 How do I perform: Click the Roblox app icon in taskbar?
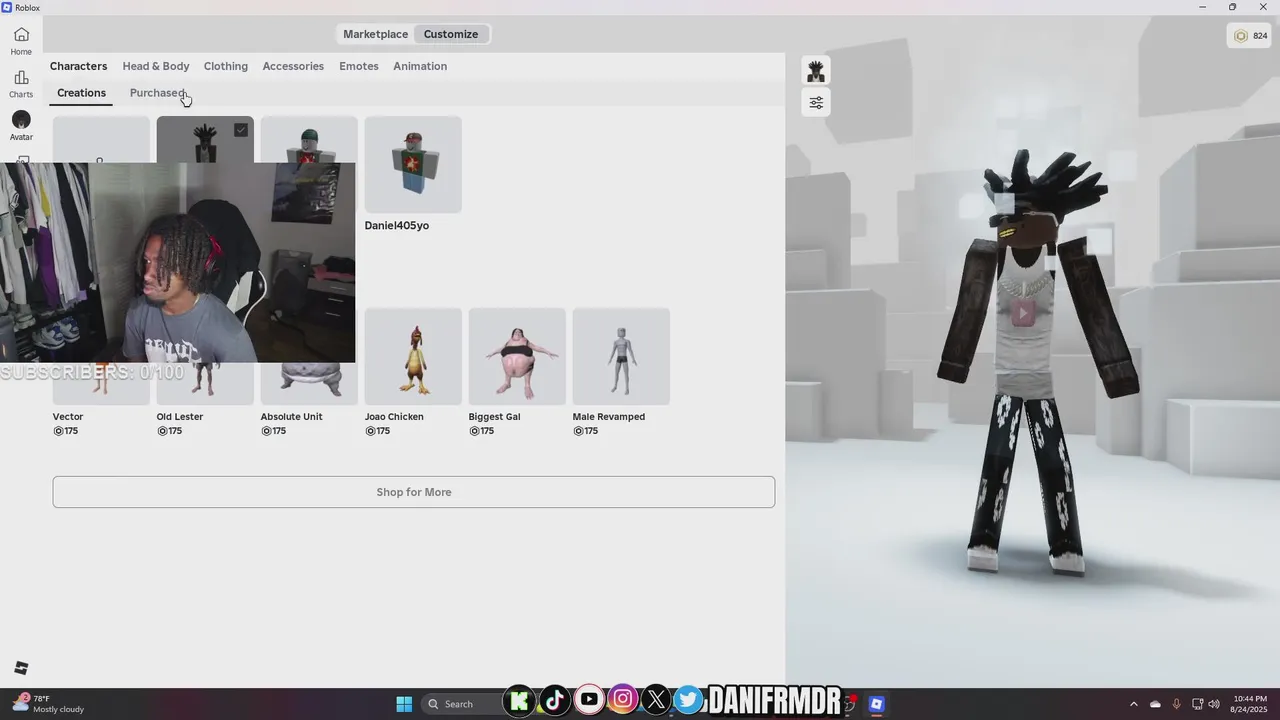(x=876, y=704)
